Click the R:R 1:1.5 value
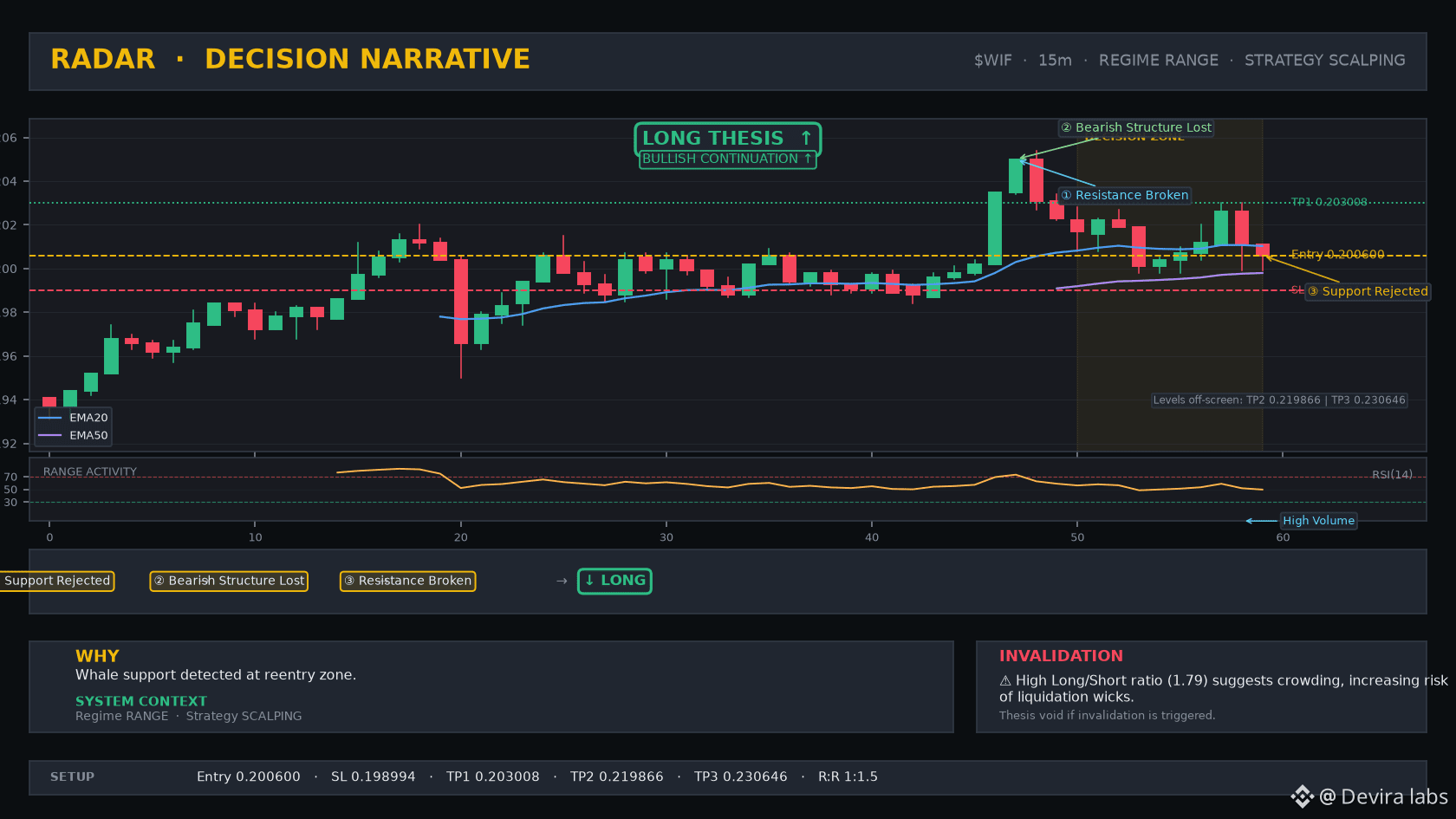This screenshot has width=1456, height=819. pyautogui.click(x=848, y=777)
